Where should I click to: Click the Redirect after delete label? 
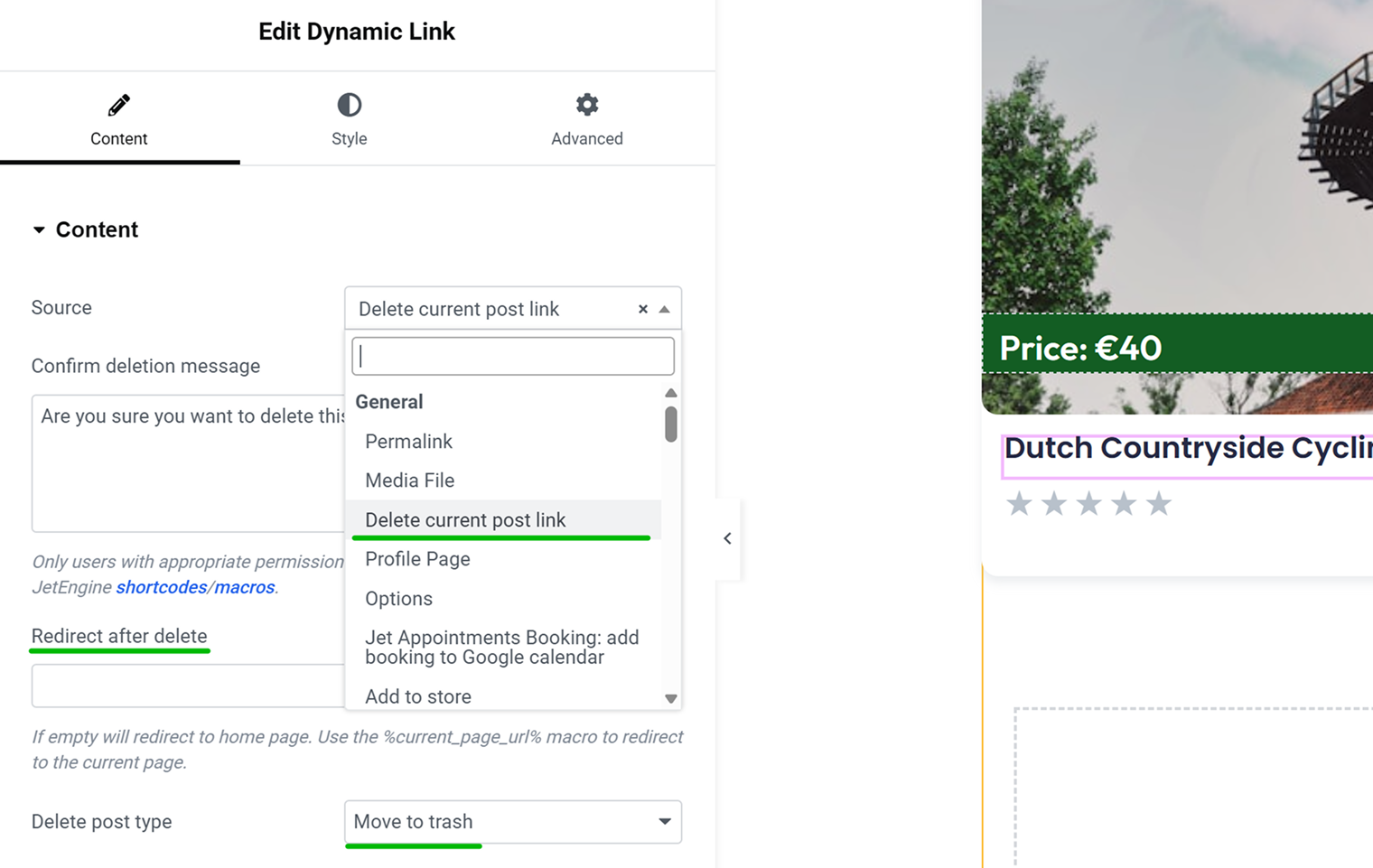coord(119,636)
